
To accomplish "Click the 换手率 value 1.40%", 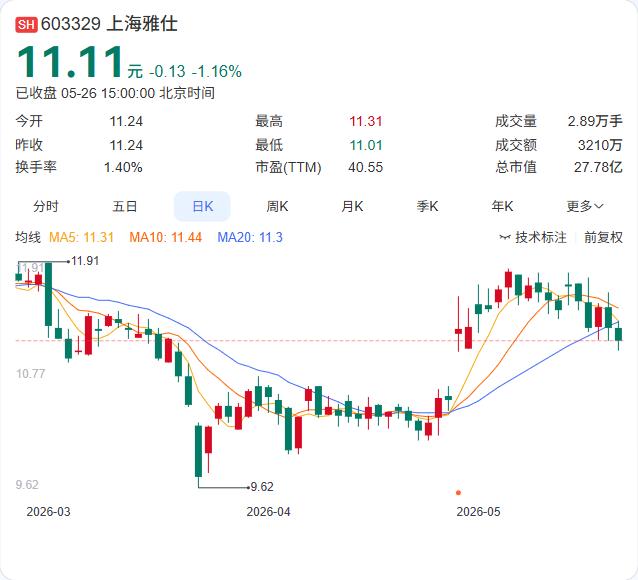I will 123,167.
